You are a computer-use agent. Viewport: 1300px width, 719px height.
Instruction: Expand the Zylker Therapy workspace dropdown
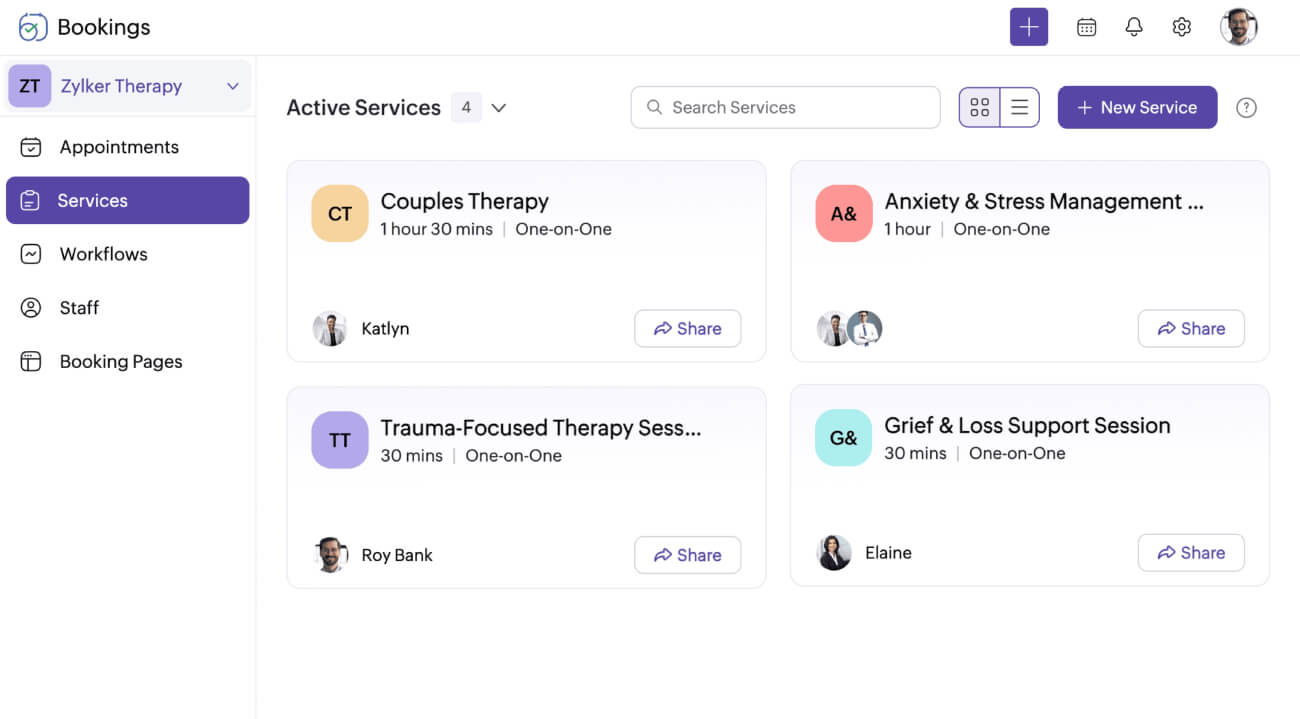[x=233, y=86]
